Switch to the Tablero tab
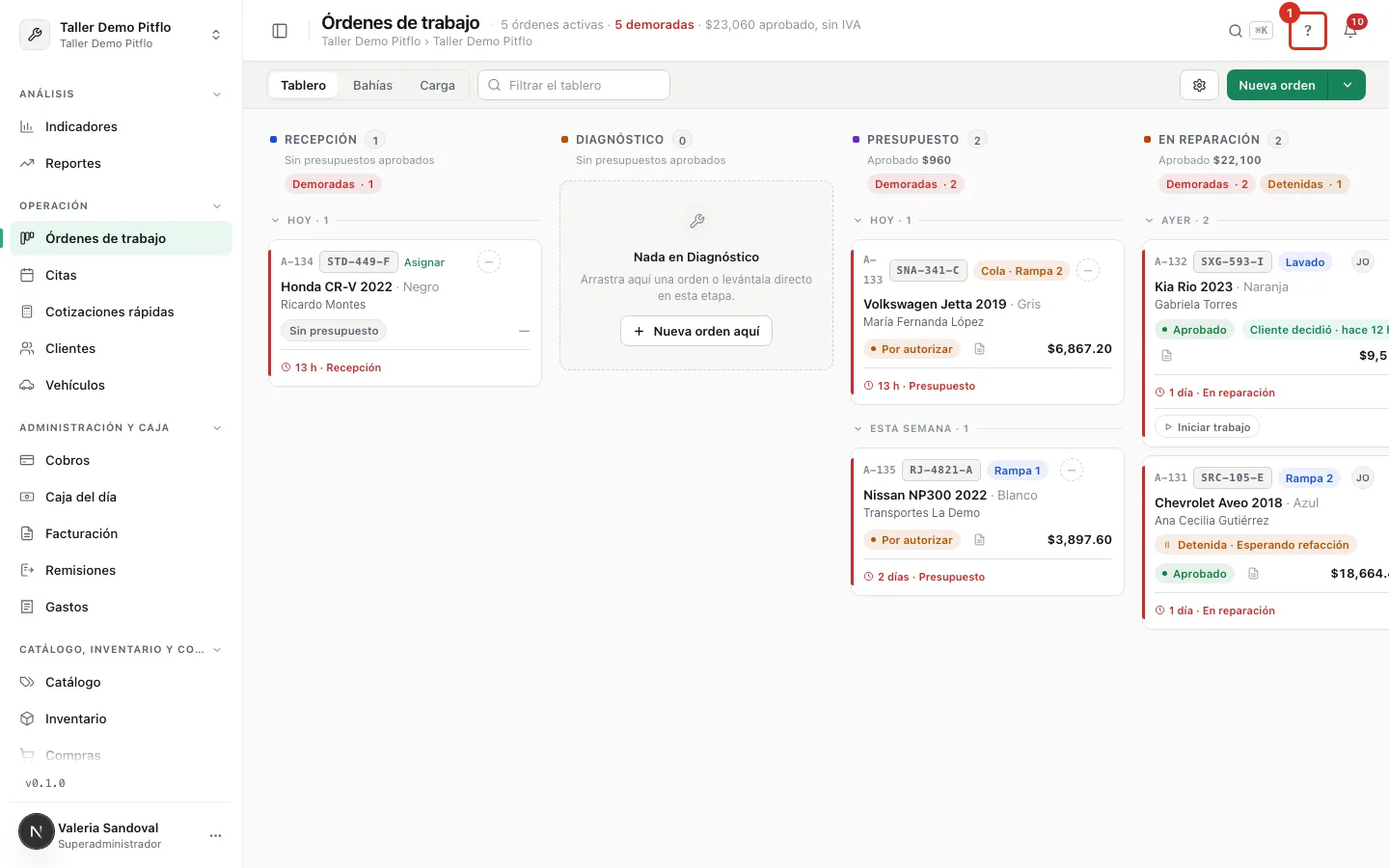1389x868 pixels. click(303, 85)
